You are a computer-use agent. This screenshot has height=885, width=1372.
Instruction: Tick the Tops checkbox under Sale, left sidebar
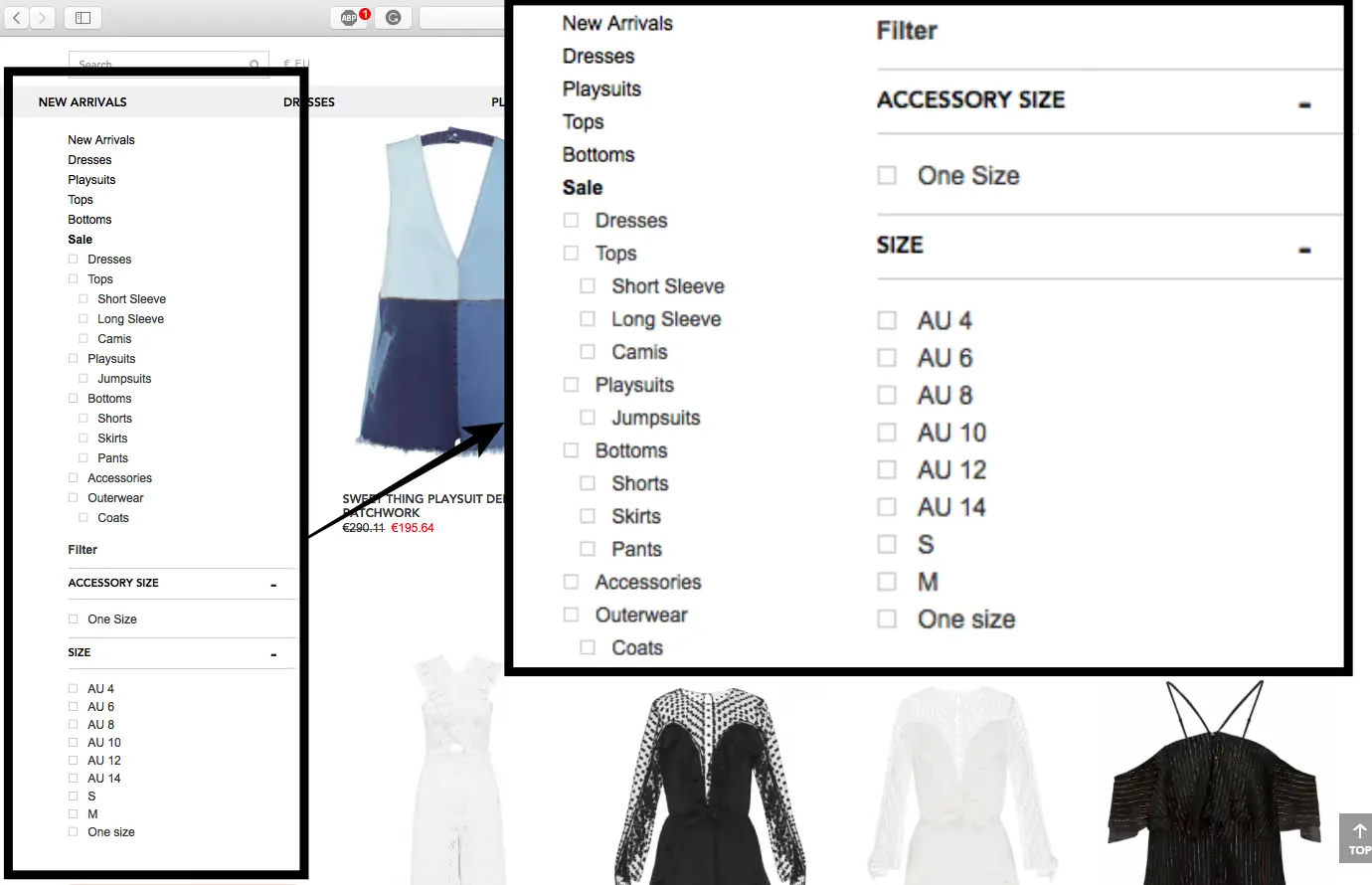tap(73, 279)
